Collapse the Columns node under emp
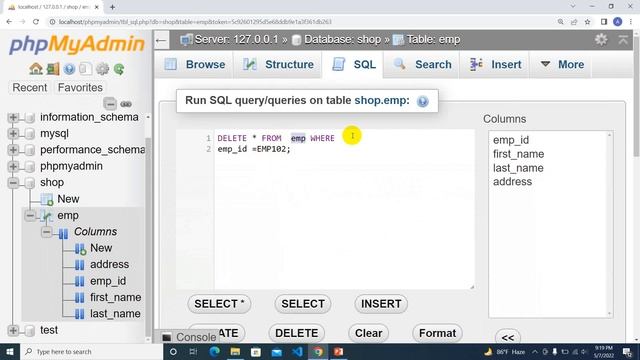The width and height of the screenshot is (640, 360). [x=47, y=232]
